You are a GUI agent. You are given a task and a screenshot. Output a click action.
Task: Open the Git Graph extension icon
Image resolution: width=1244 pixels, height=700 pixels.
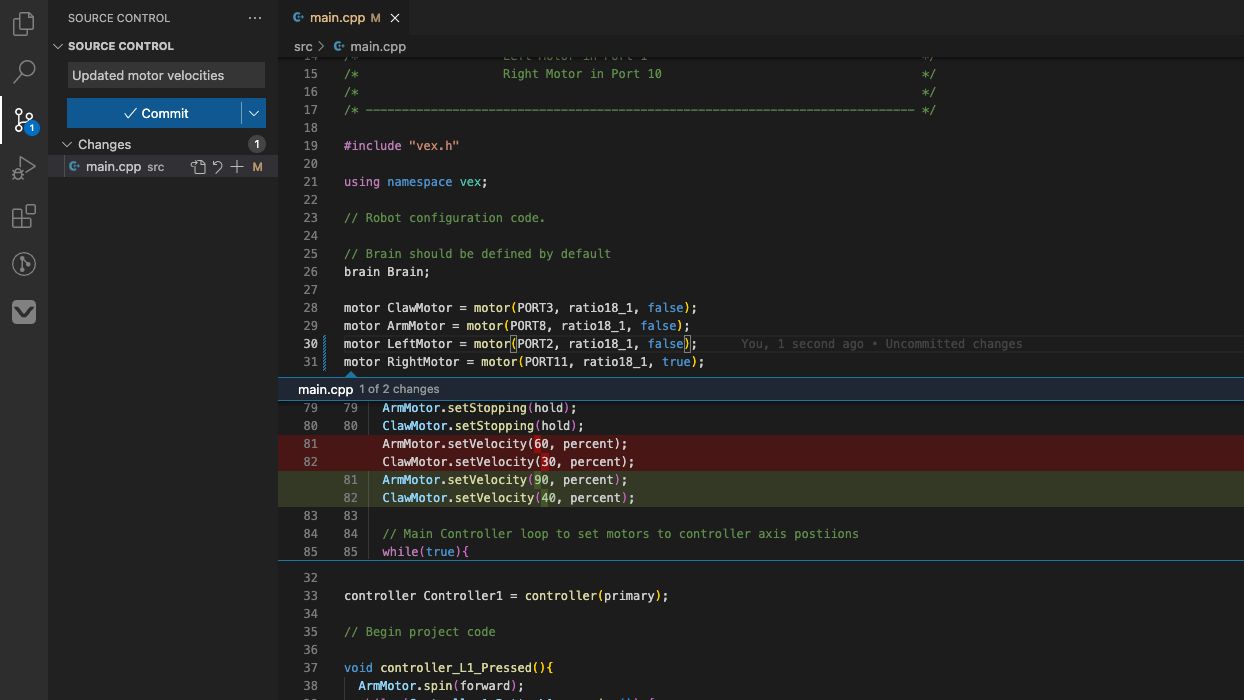pyautogui.click(x=23, y=264)
